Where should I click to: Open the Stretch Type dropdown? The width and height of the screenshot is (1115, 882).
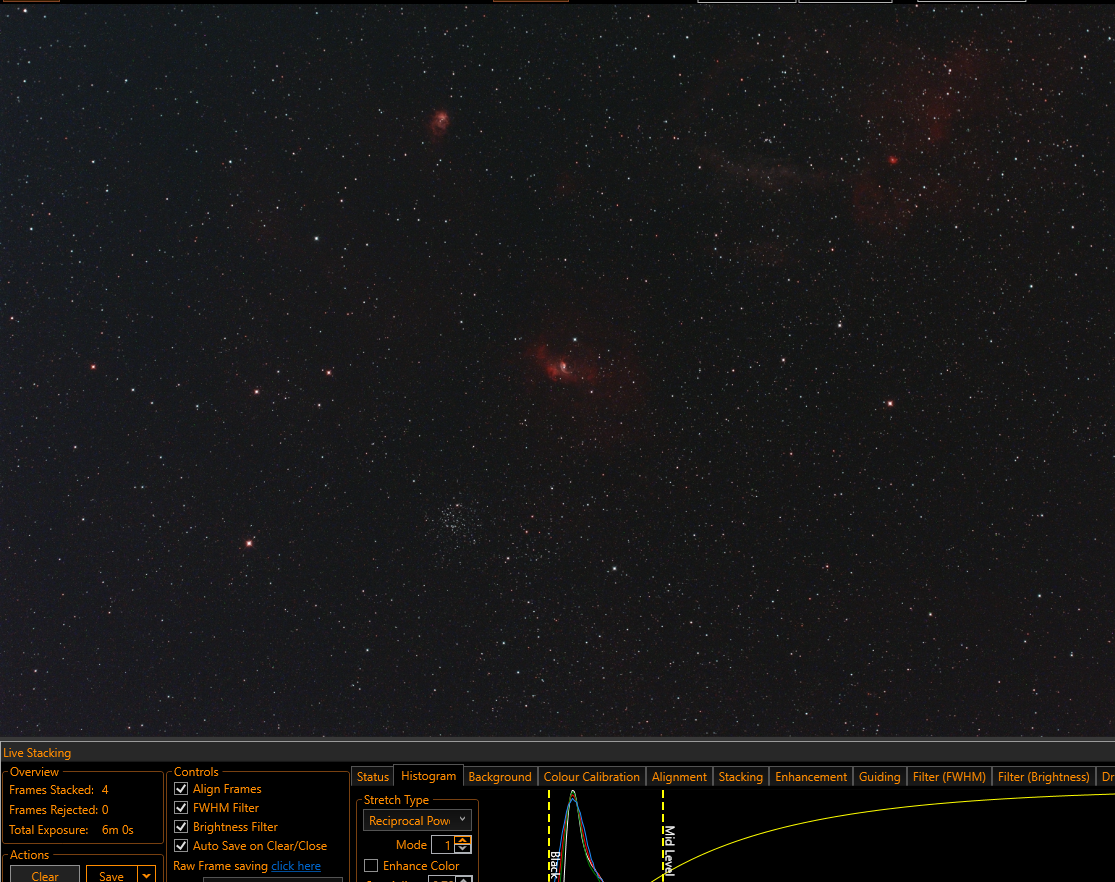point(417,820)
